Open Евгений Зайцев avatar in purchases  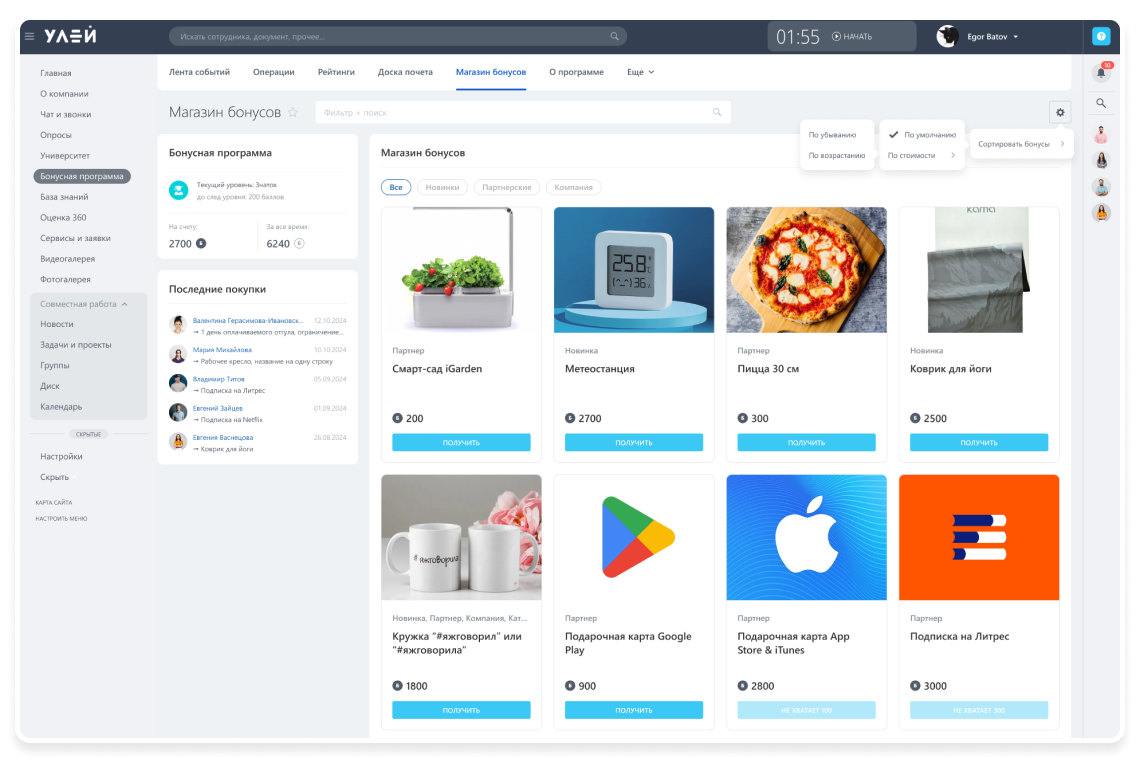(x=178, y=412)
